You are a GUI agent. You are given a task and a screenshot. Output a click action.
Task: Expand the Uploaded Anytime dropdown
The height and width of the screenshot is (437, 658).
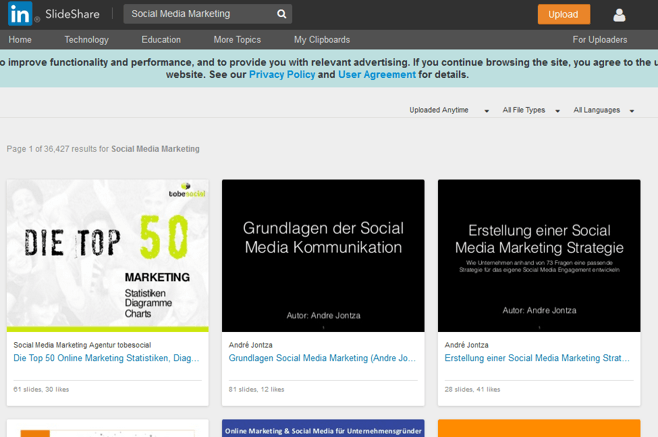(x=449, y=110)
